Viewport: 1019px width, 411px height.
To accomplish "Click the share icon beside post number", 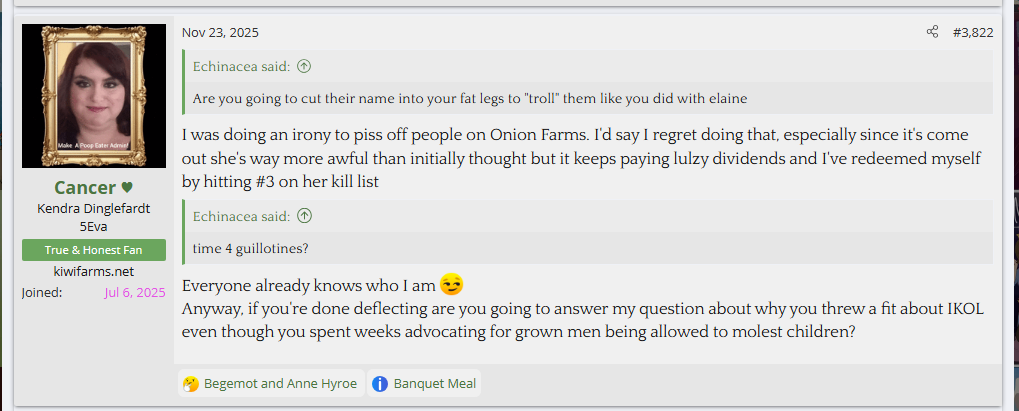I will (x=932, y=32).
